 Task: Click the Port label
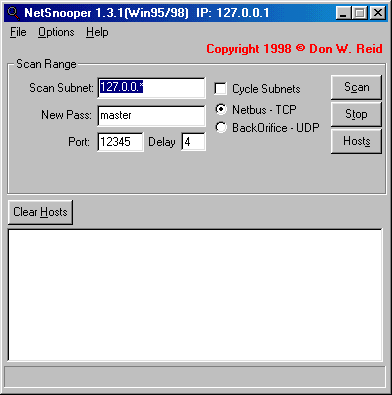[79, 142]
